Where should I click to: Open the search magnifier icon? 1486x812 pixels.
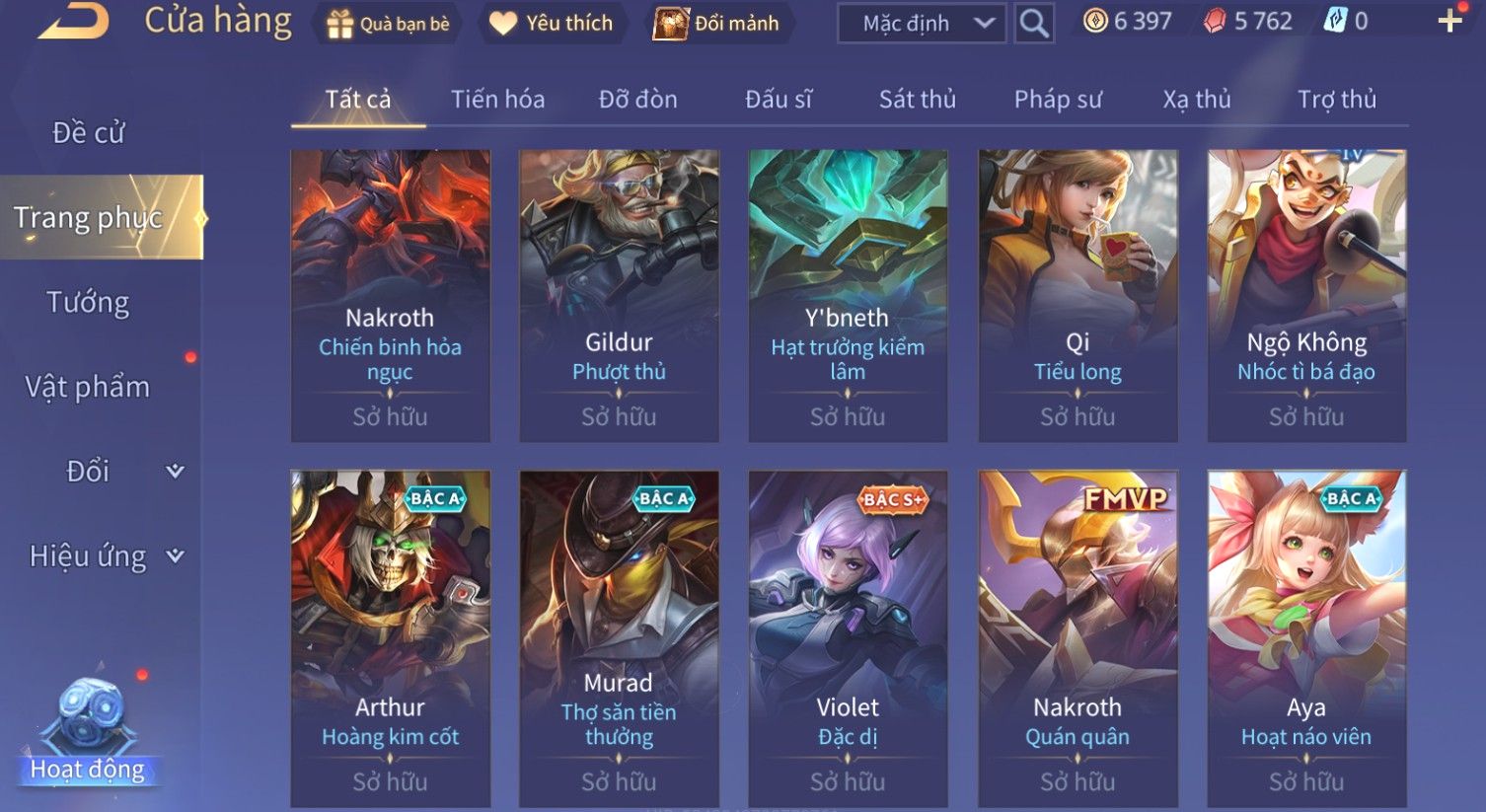(x=1033, y=23)
